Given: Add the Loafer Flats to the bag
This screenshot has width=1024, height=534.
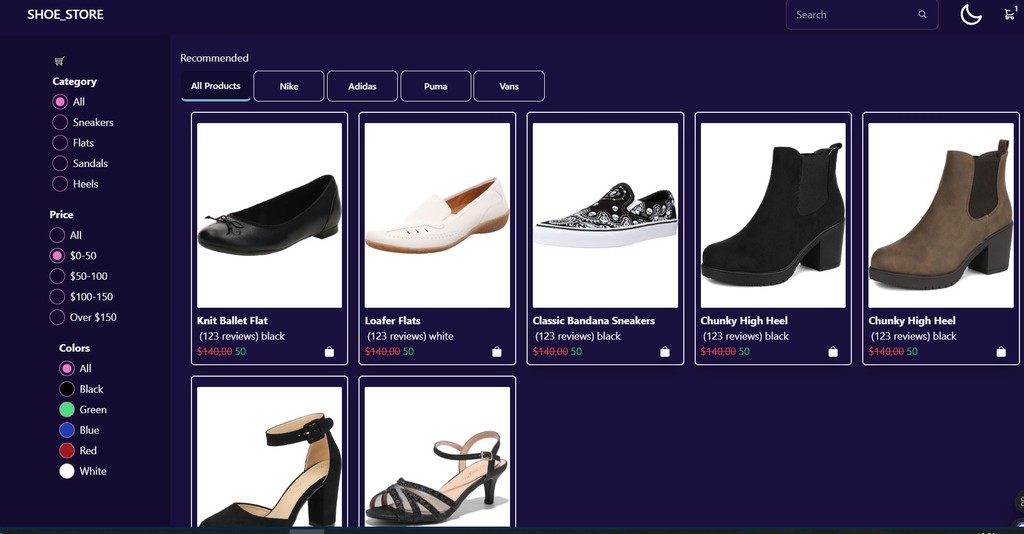Looking at the screenshot, I should tap(497, 352).
